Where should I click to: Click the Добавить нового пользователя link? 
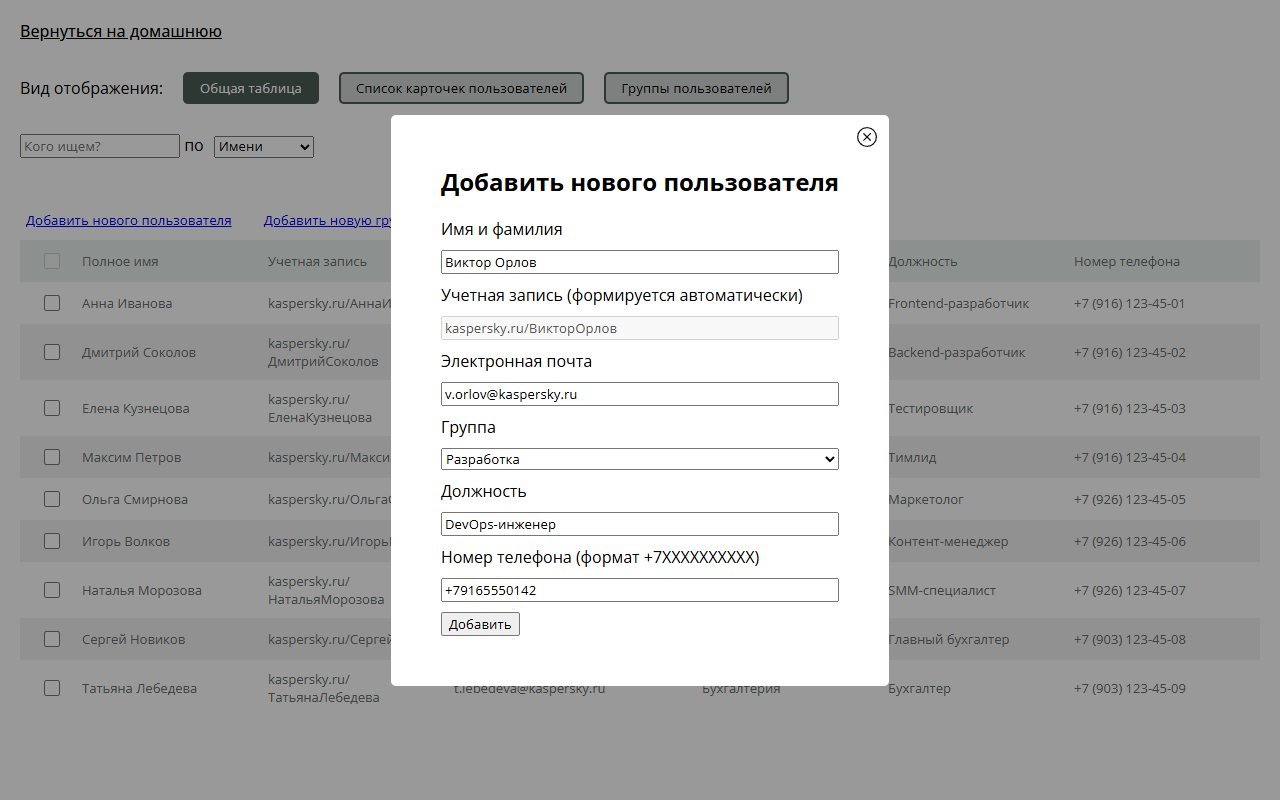129,220
